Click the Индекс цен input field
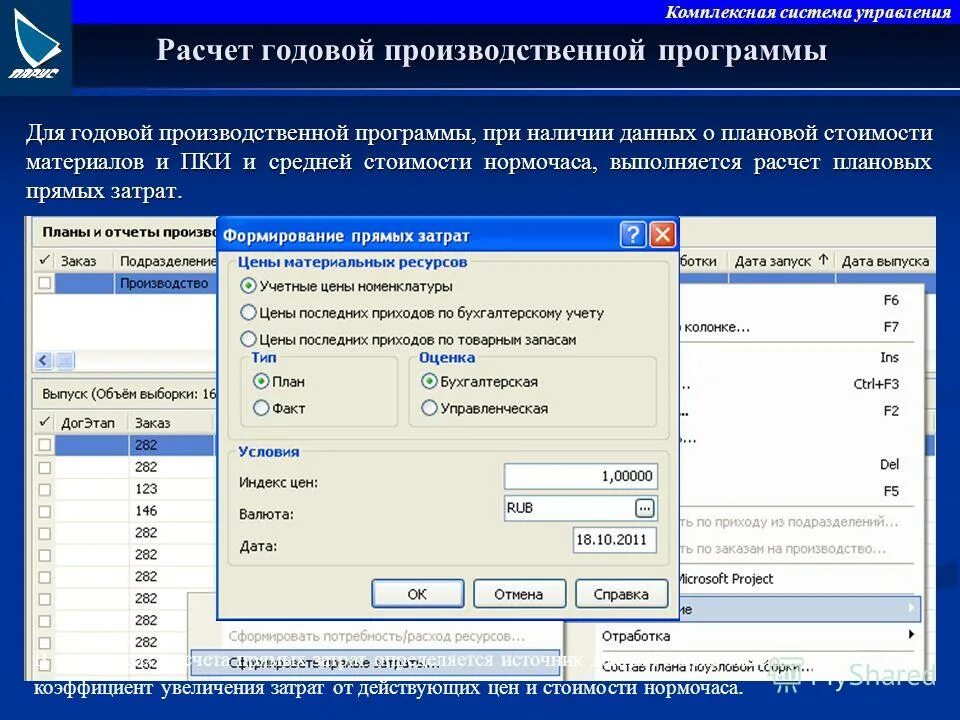This screenshot has height=720, width=960. click(x=580, y=477)
